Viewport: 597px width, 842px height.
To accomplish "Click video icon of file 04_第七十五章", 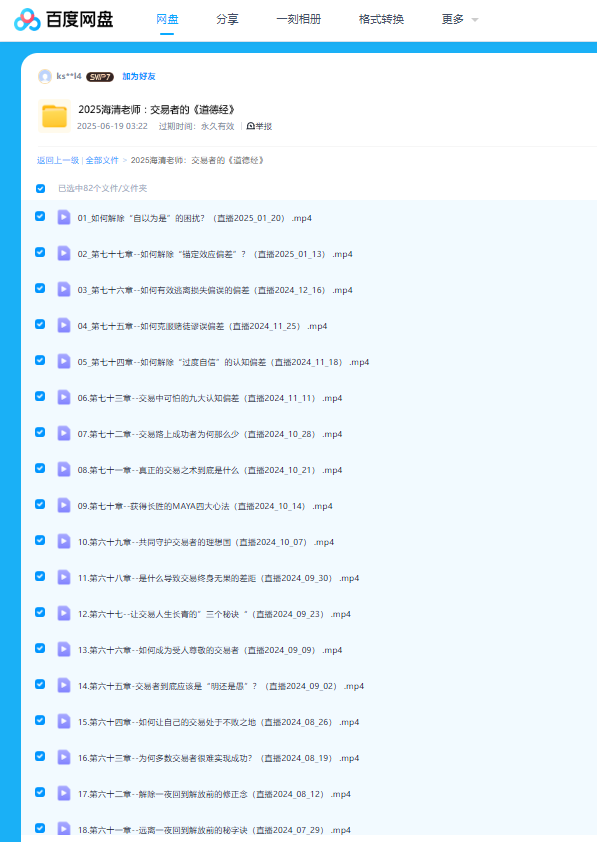I will [64, 325].
